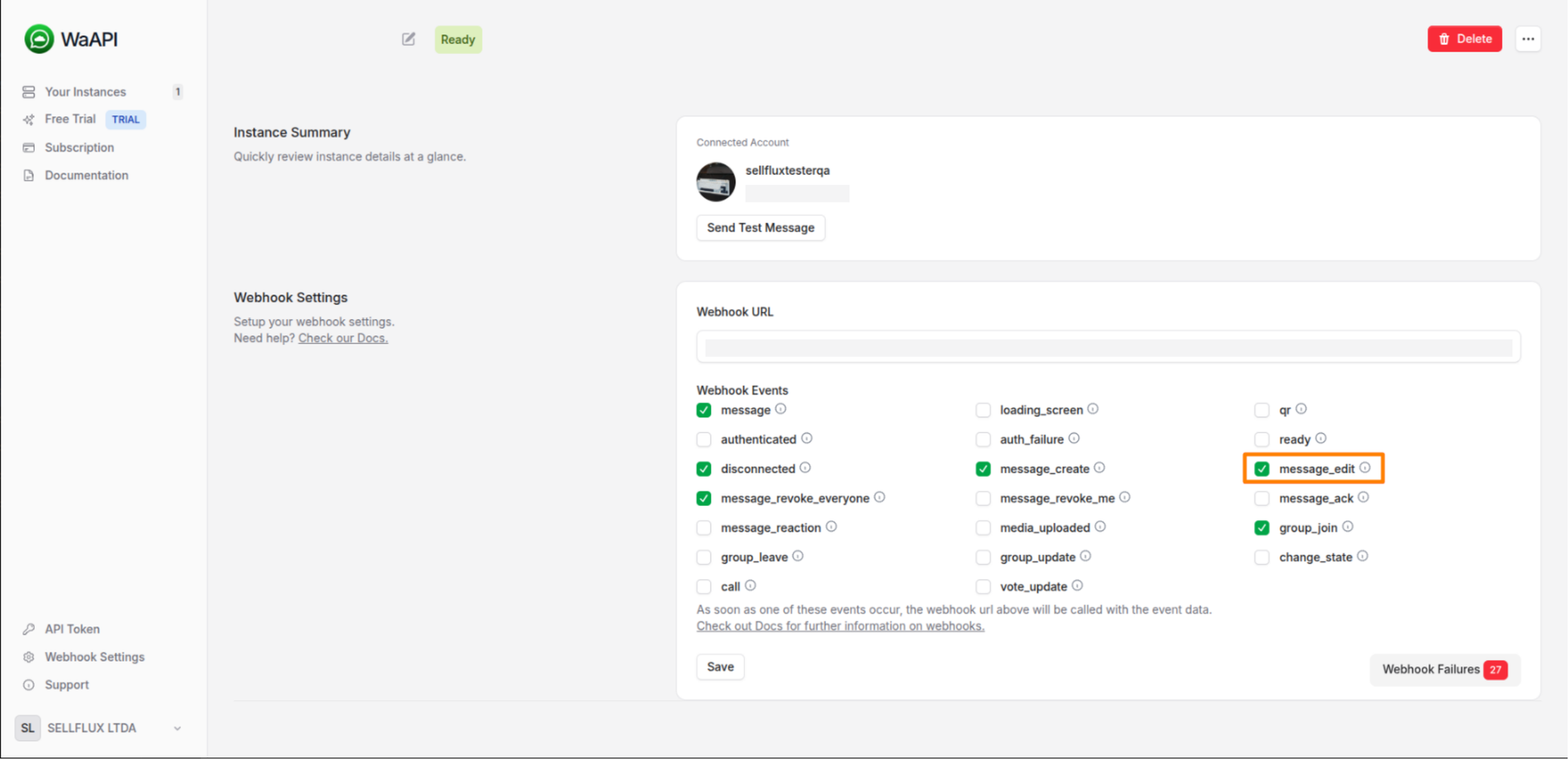Uncheck the disconnected event checkbox
Image resolution: width=1568 pixels, height=759 pixels.
click(x=704, y=469)
